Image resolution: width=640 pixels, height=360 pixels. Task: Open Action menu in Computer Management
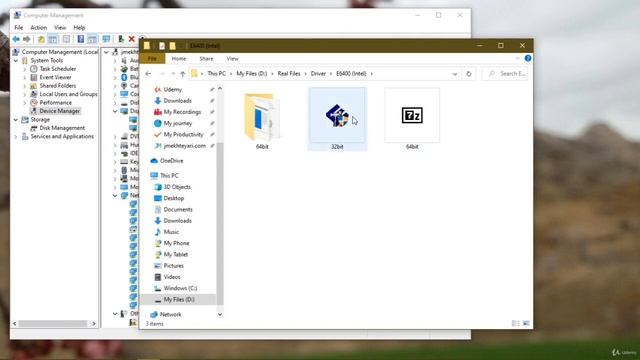38,28
